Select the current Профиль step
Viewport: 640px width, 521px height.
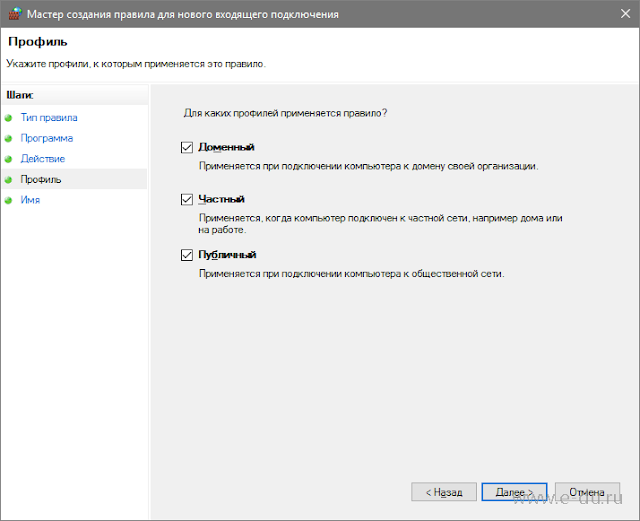(41, 180)
